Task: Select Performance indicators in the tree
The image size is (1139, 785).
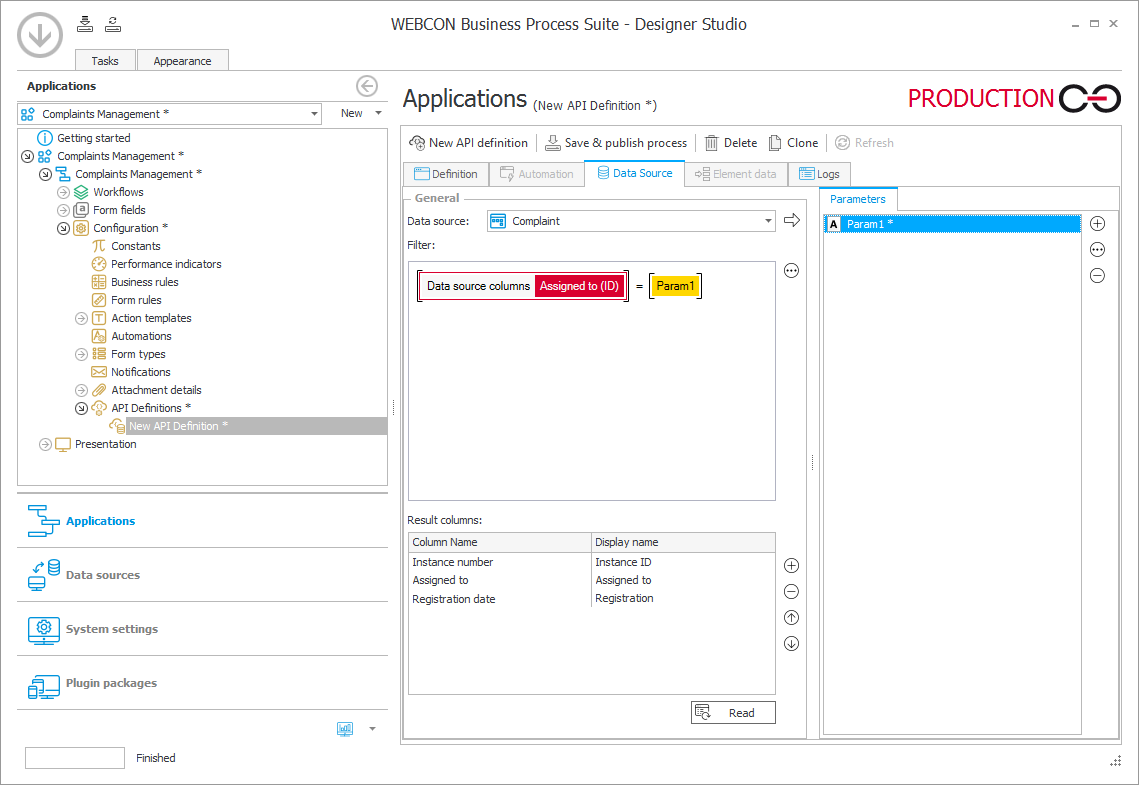Action: [156, 264]
